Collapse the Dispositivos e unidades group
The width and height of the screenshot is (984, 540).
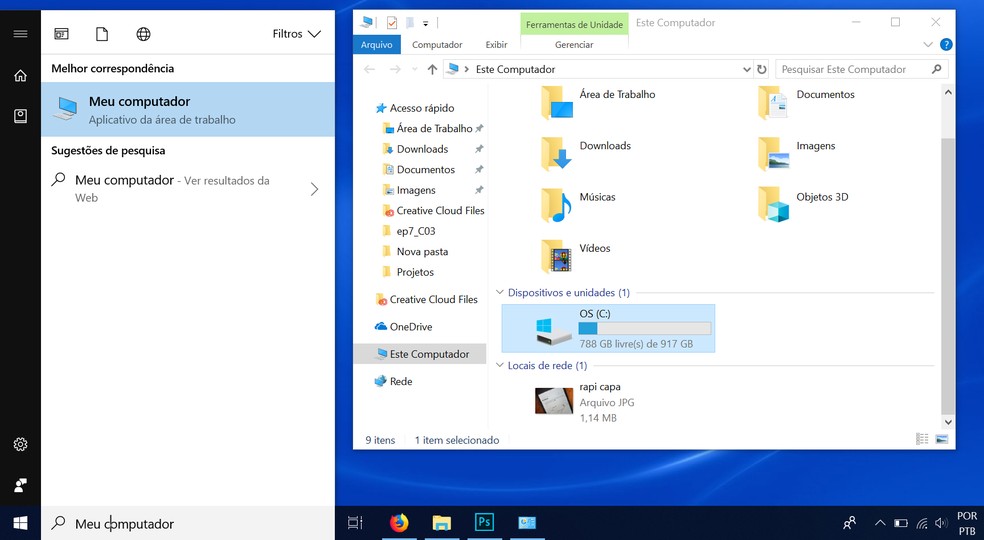[x=501, y=293]
